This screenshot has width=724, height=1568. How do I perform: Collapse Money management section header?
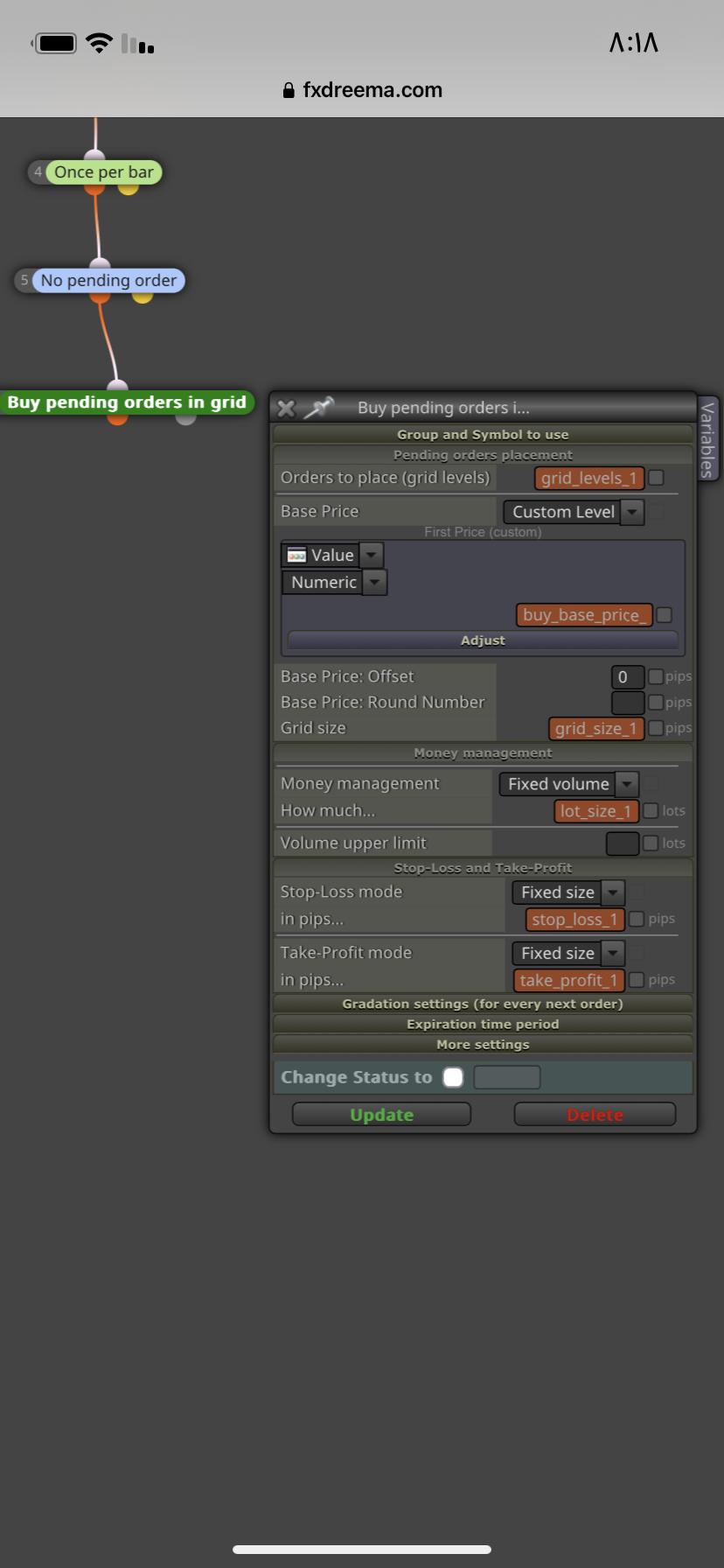[x=483, y=752]
